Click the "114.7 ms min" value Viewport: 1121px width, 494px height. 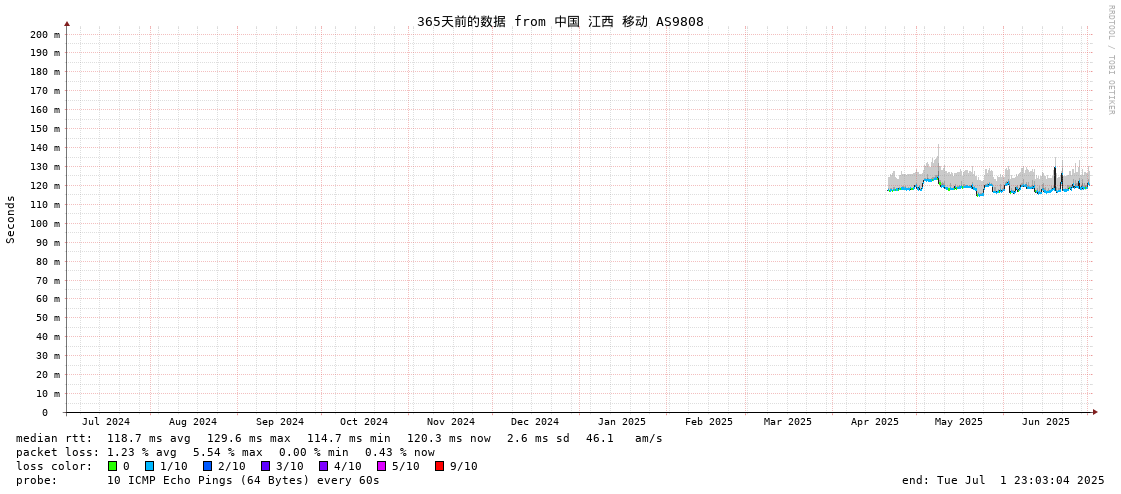tap(349, 438)
